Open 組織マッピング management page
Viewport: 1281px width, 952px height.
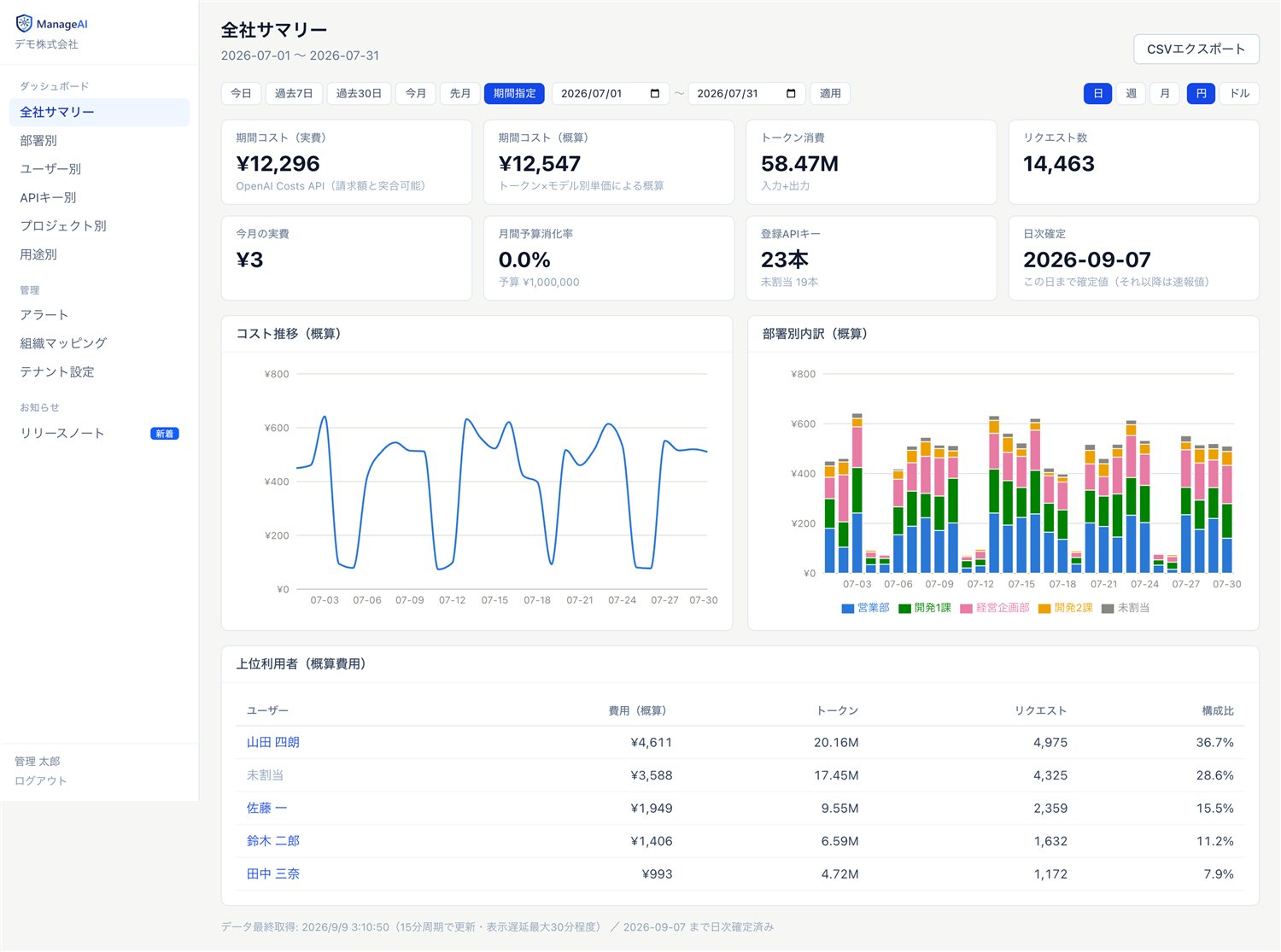[x=99, y=343]
